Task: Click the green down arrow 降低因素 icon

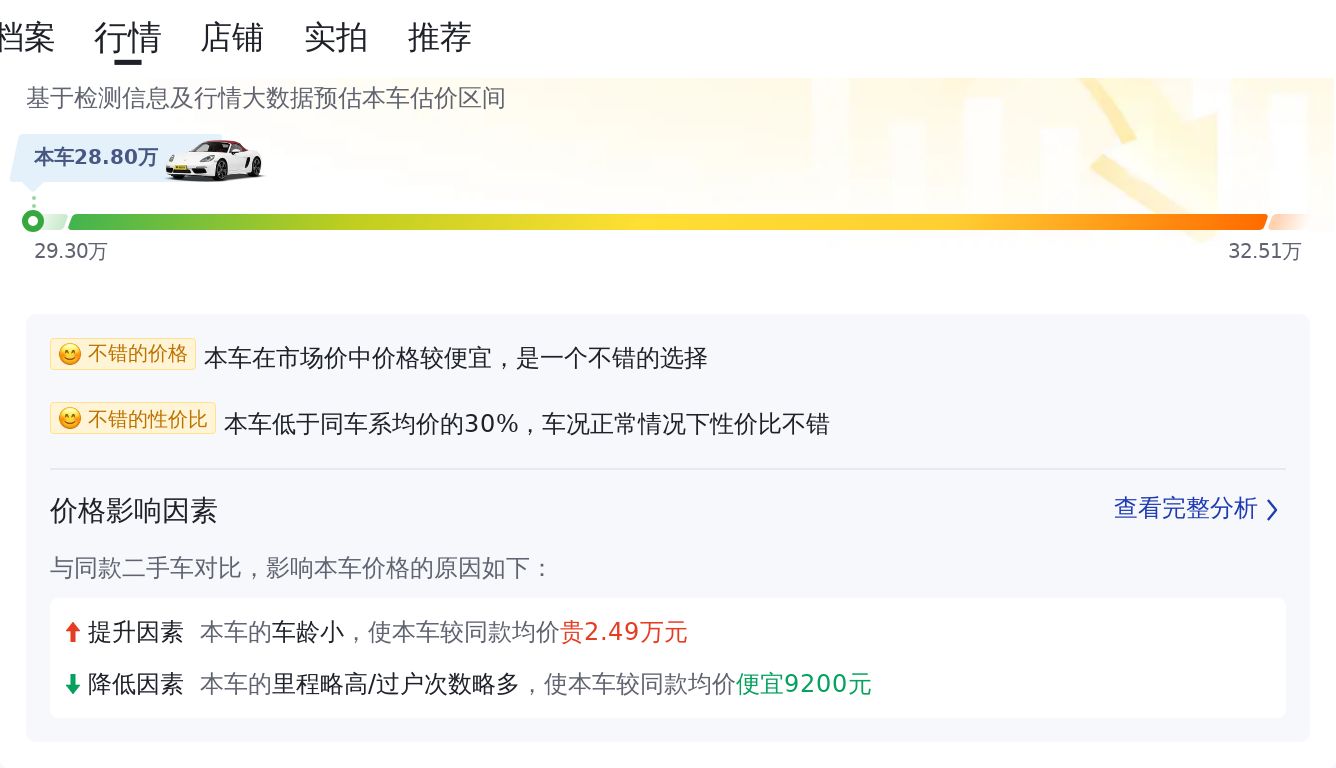Action: [72, 684]
